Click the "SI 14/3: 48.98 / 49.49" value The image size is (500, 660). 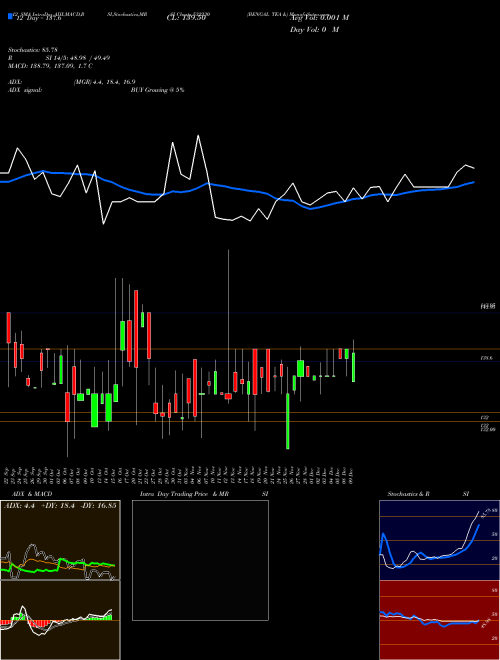pos(78,58)
